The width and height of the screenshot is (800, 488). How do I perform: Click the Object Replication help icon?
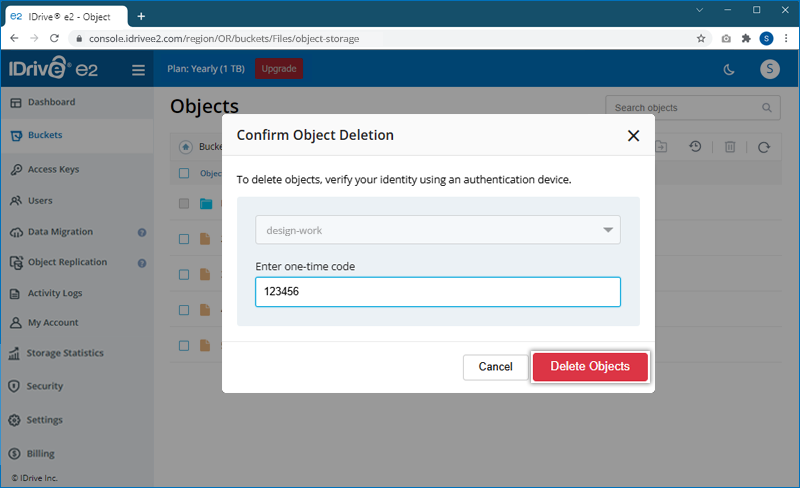pyautogui.click(x=142, y=263)
